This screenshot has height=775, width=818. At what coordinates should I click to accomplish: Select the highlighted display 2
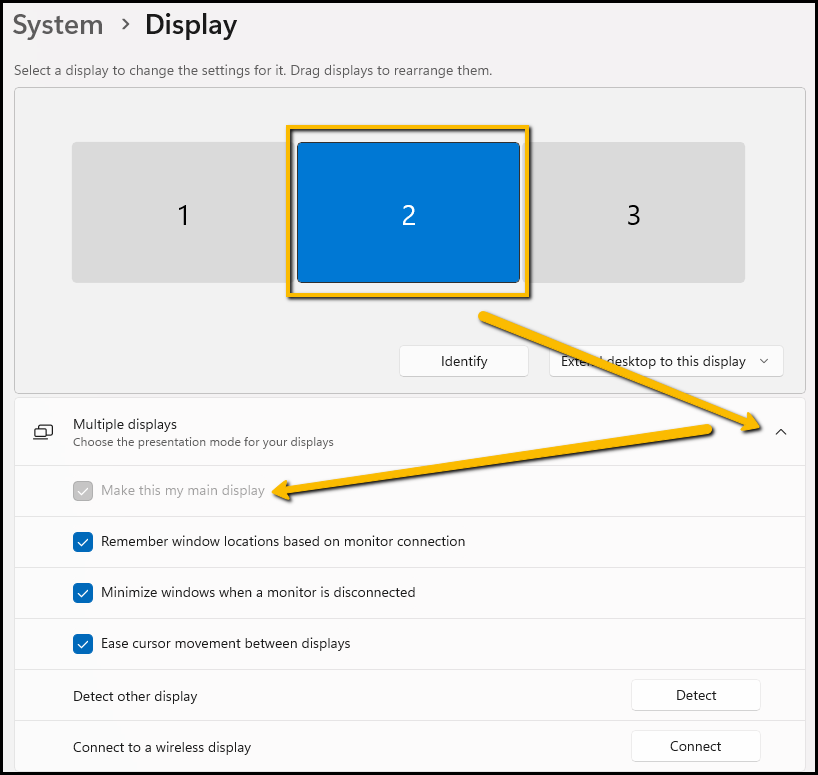pos(408,213)
